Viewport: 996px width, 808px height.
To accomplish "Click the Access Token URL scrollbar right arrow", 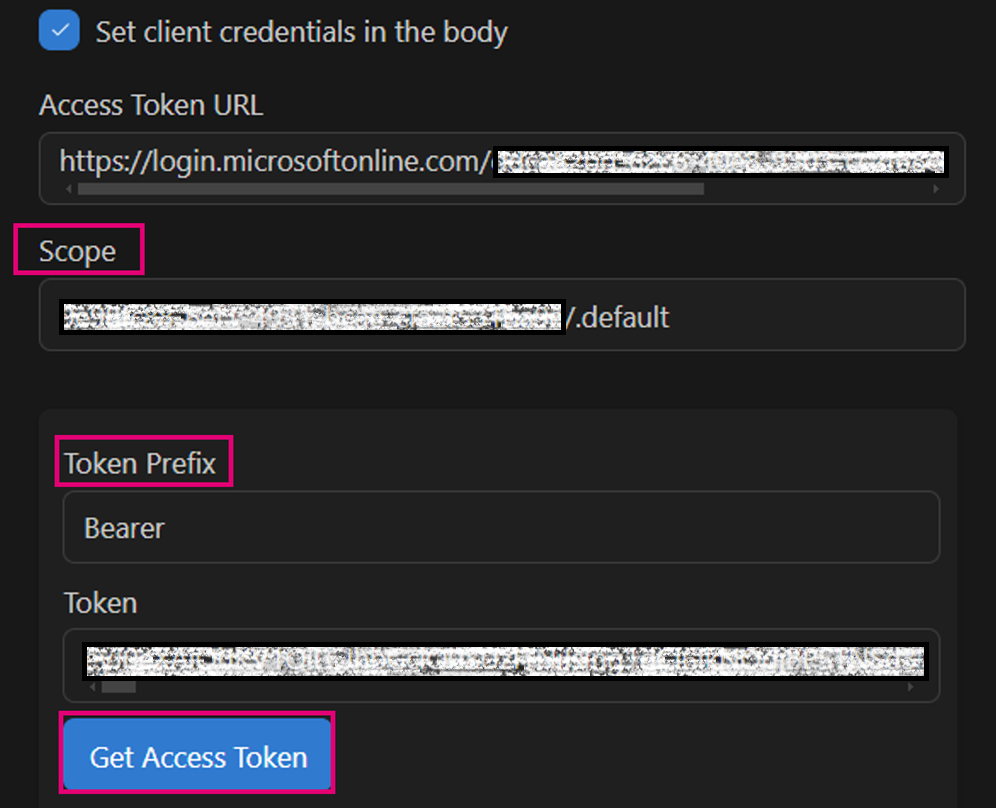I will tap(936, 188).
